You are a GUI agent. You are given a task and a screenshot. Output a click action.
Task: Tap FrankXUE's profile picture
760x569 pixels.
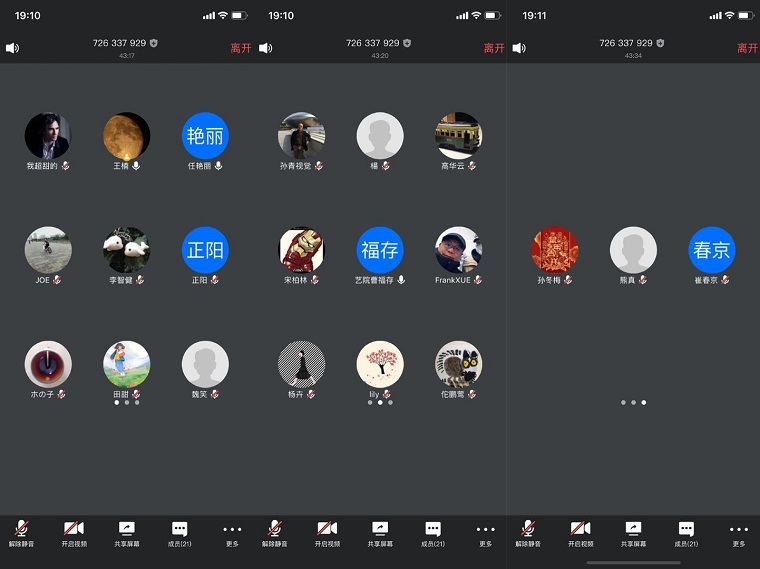(x=459, y=251)
